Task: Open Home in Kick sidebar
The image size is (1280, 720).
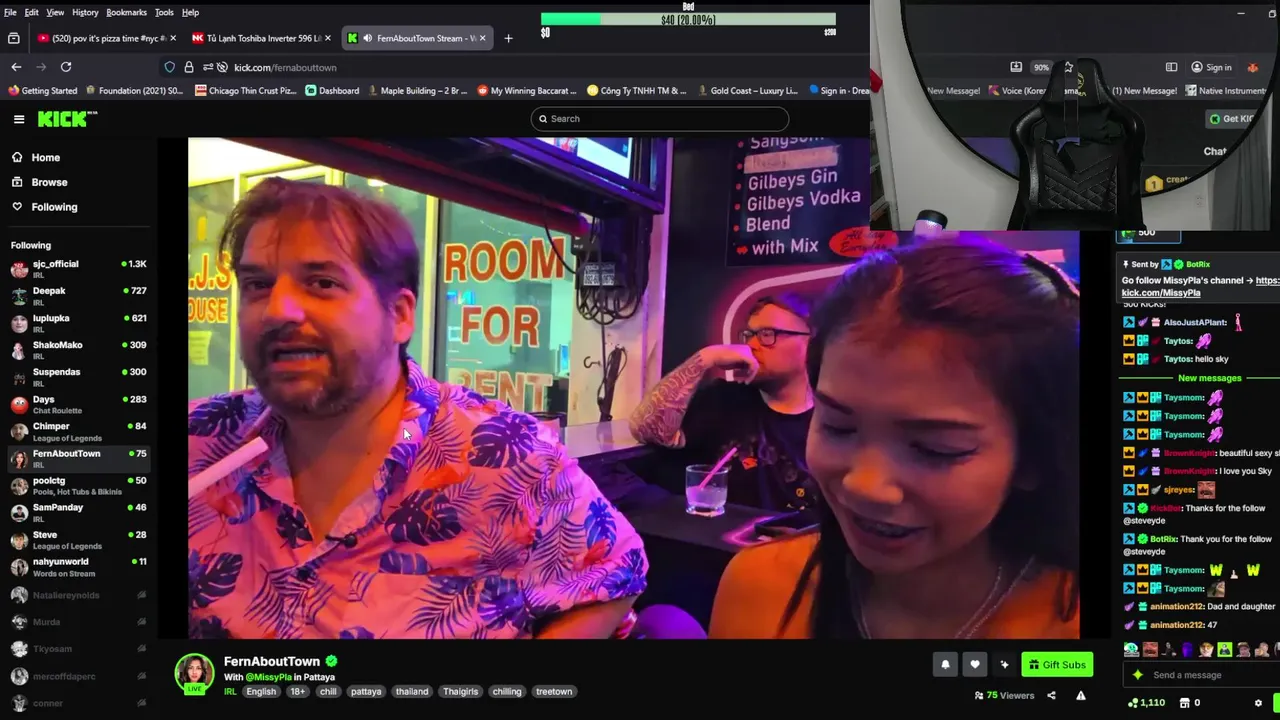Action: [x=45, y=157]
